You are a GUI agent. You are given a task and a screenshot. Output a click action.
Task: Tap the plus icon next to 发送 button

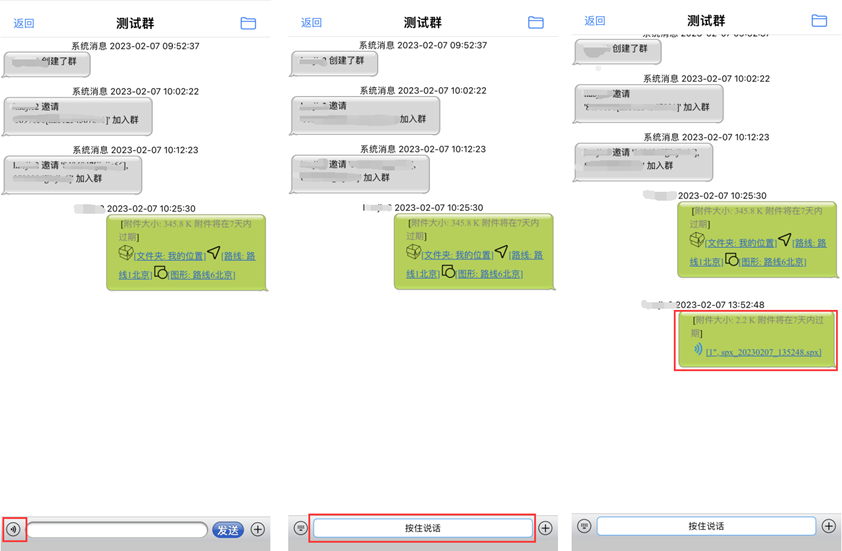(x=258, y=530)
